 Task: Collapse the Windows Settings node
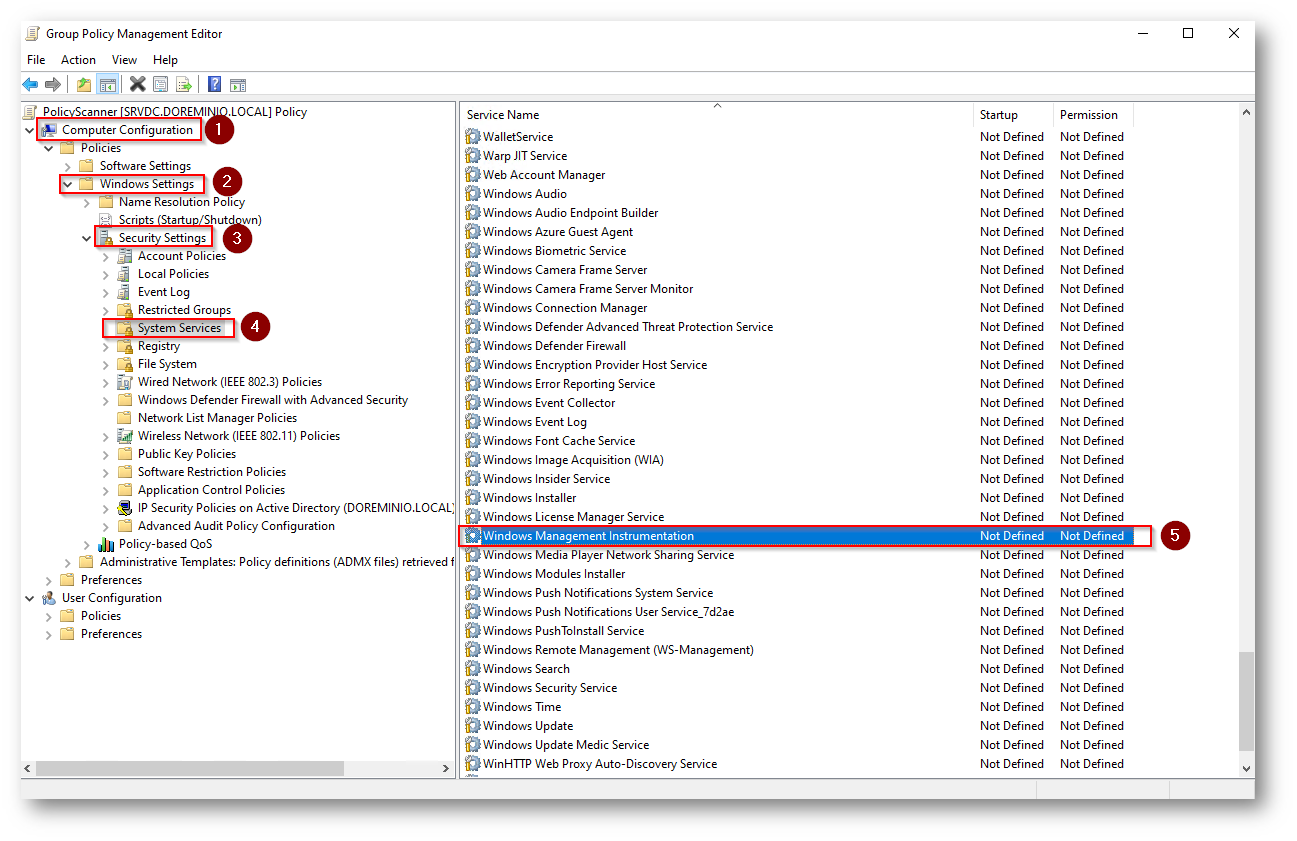point(67,184)
